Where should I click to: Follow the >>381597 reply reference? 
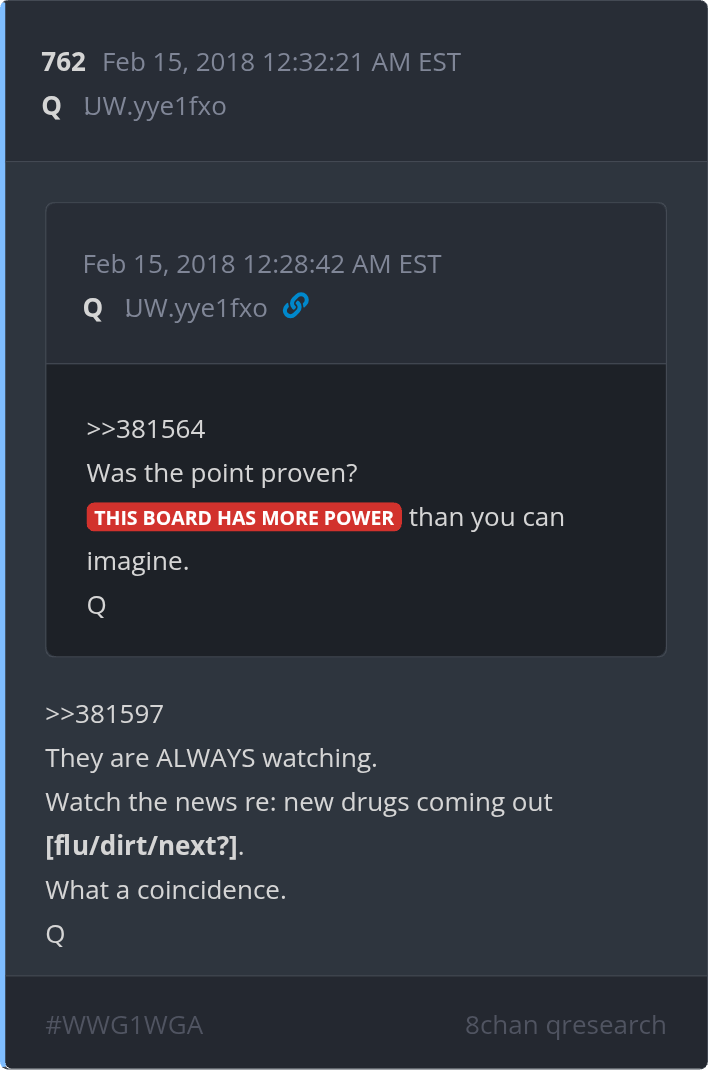coord(104,714)
